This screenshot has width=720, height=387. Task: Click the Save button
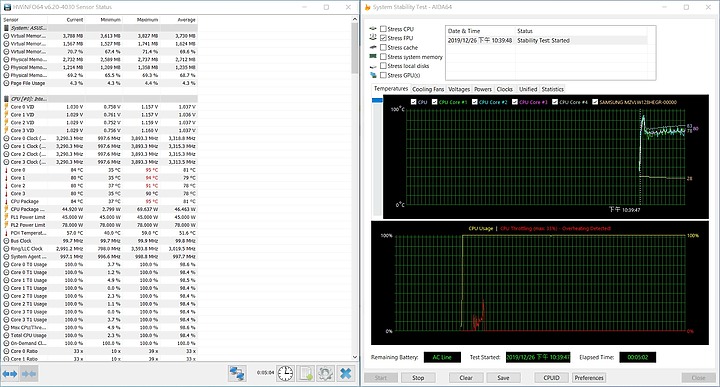click(x=503, y=378)
